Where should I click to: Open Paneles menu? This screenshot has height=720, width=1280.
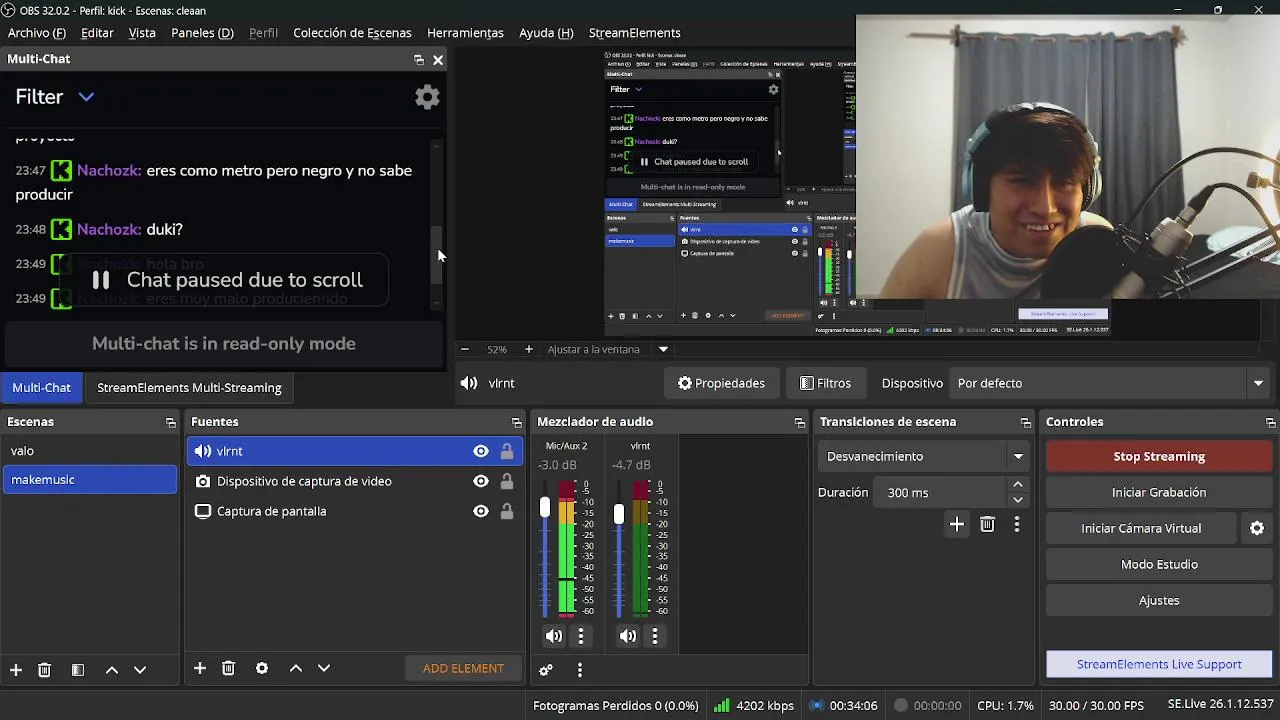pos(202,33)
